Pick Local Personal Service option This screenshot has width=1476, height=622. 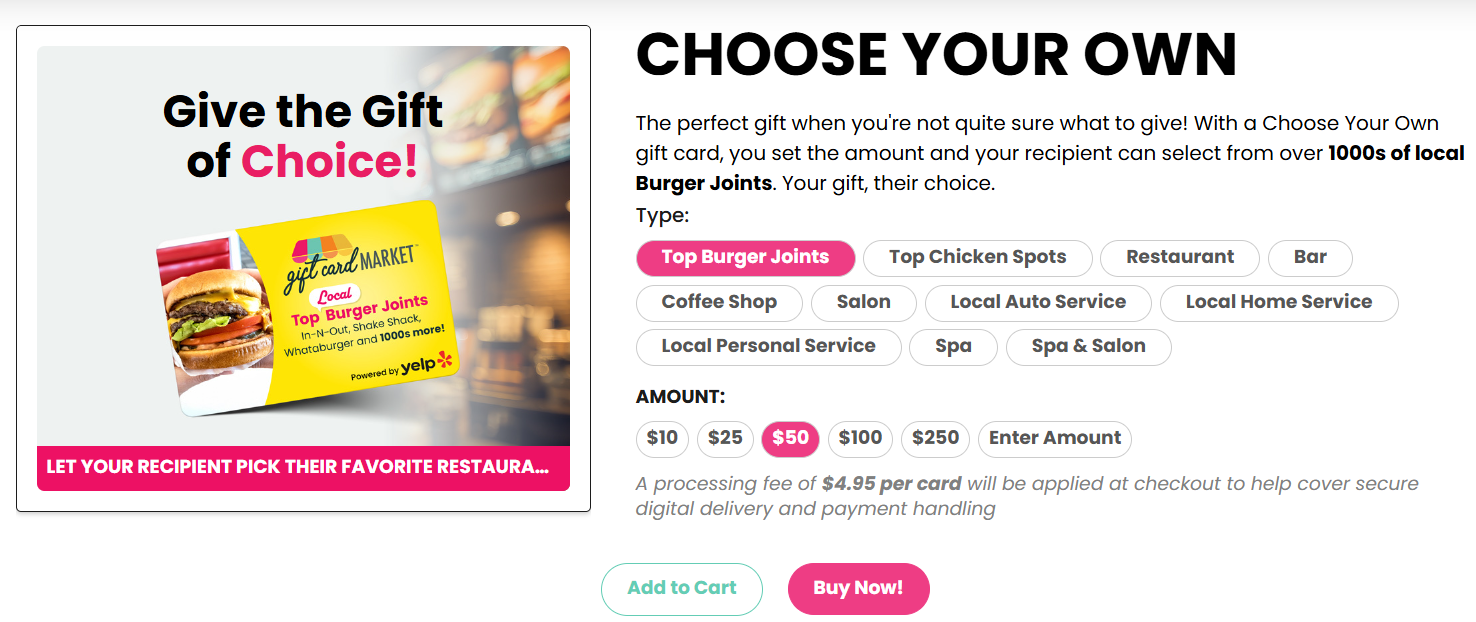768,347
